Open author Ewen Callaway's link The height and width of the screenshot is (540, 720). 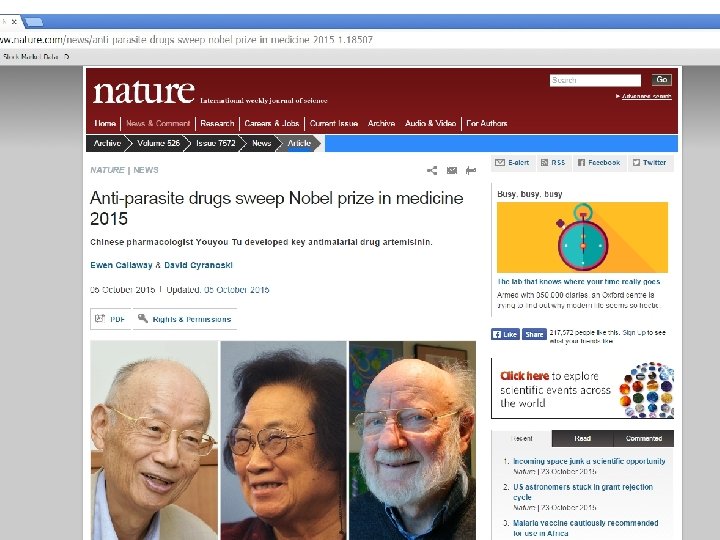[121, 265]
